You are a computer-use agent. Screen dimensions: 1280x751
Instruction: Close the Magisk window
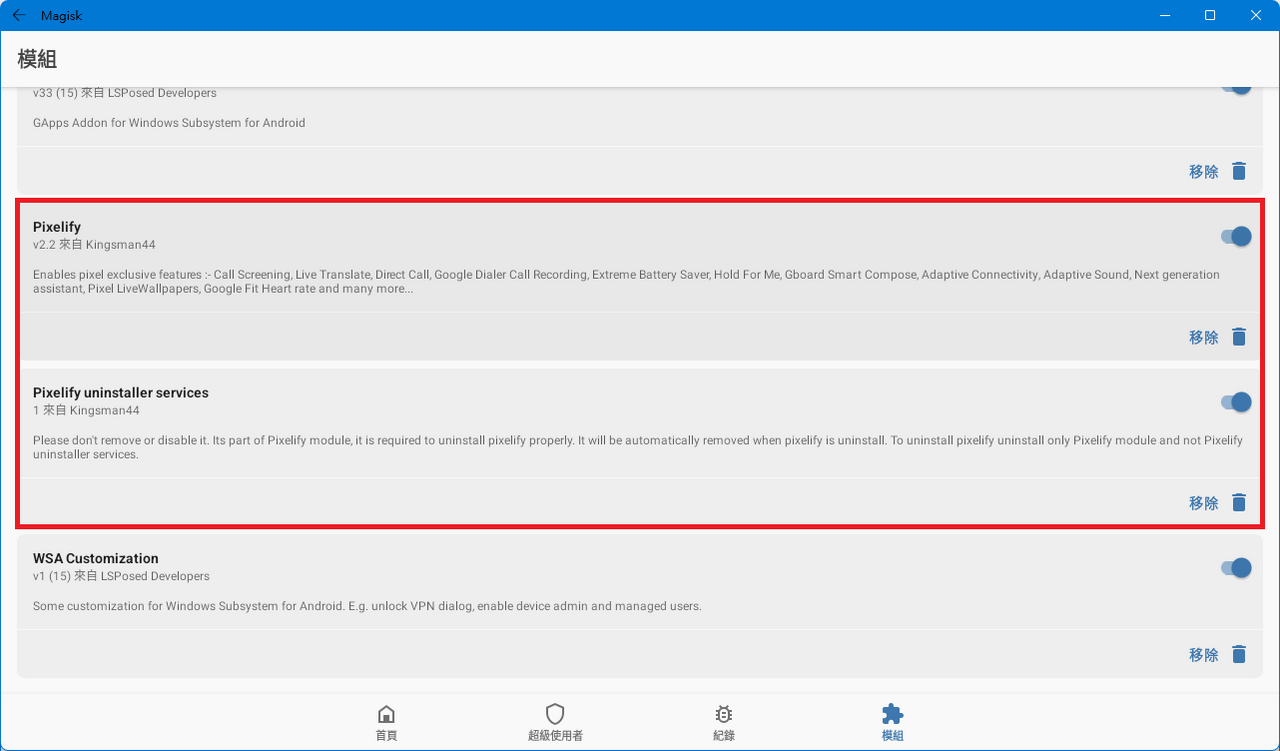coord(1256,15)
